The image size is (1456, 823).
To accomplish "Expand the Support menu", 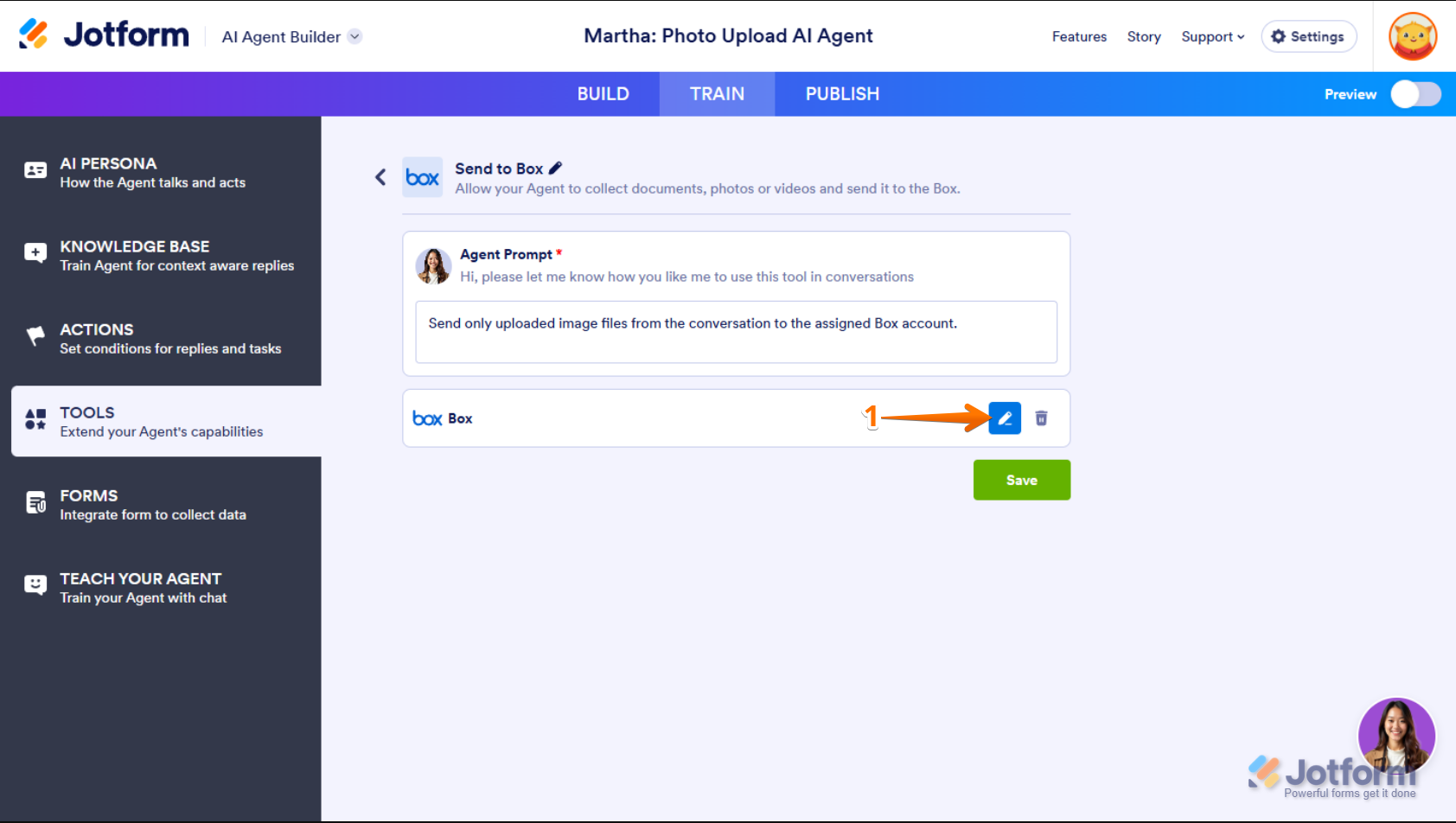I will point(1213,36).
